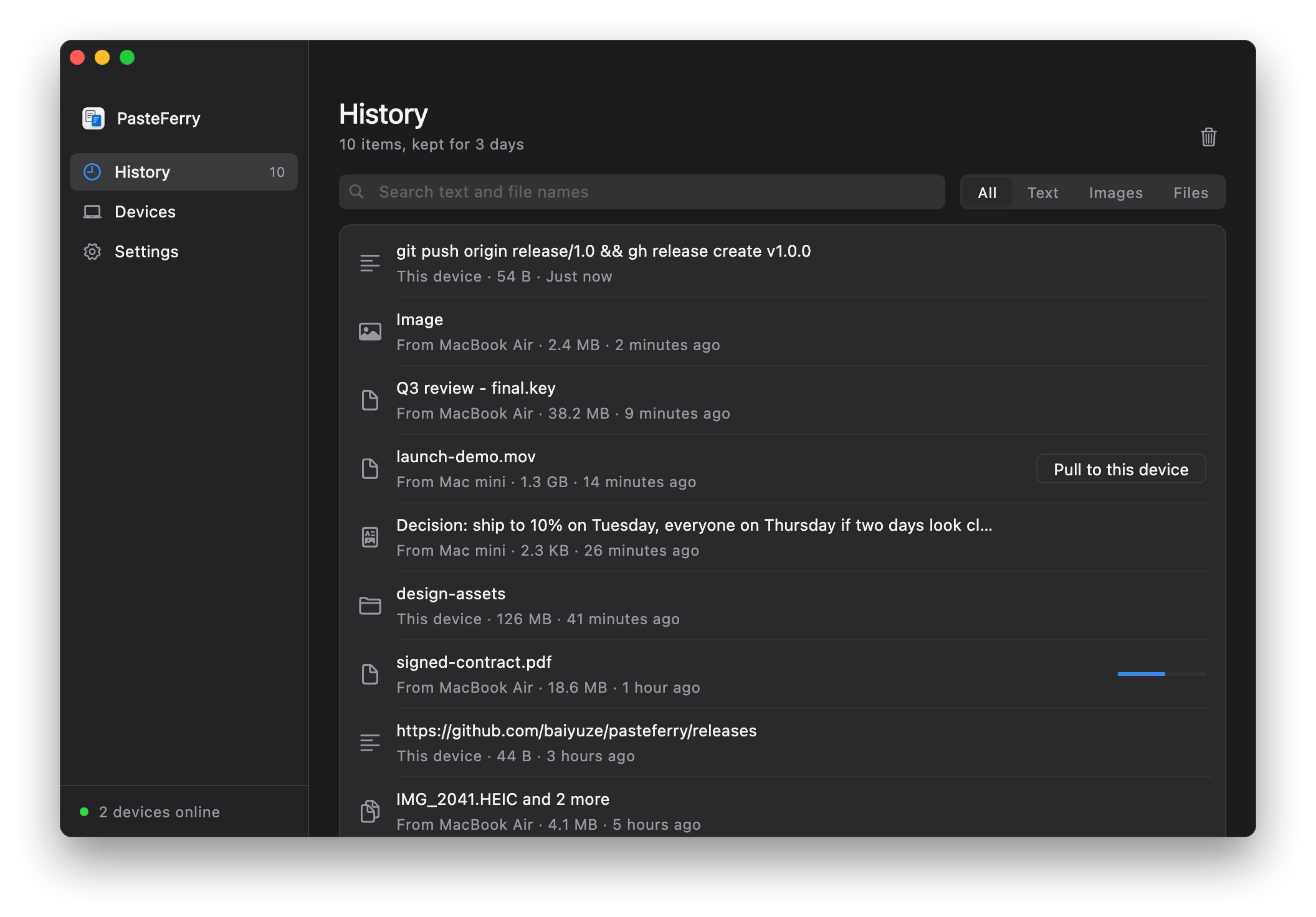Click the clock icon beside History
This screenshot has height=917, width=1316.
point(92,172)
